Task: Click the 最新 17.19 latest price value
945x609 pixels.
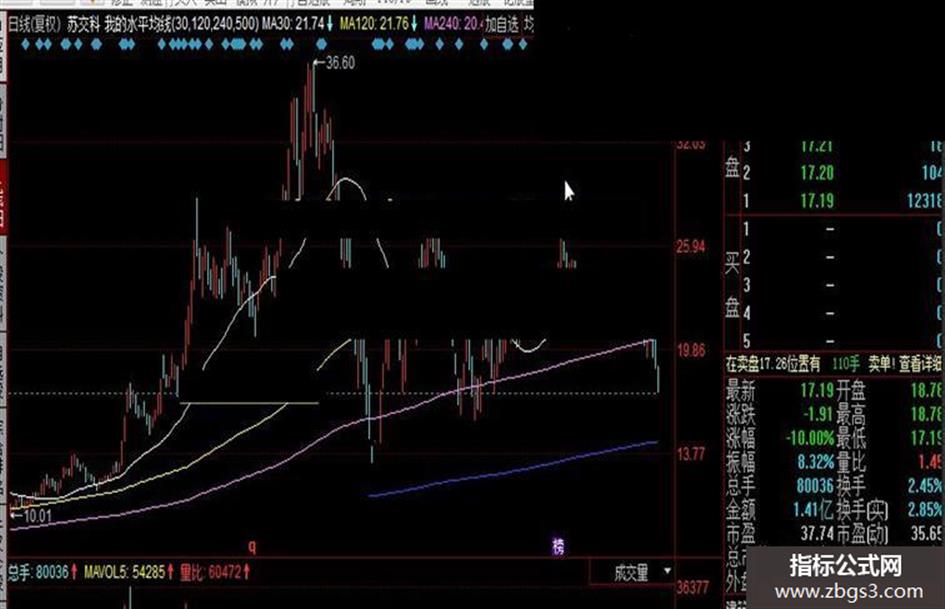Action: tap(817, 390)
